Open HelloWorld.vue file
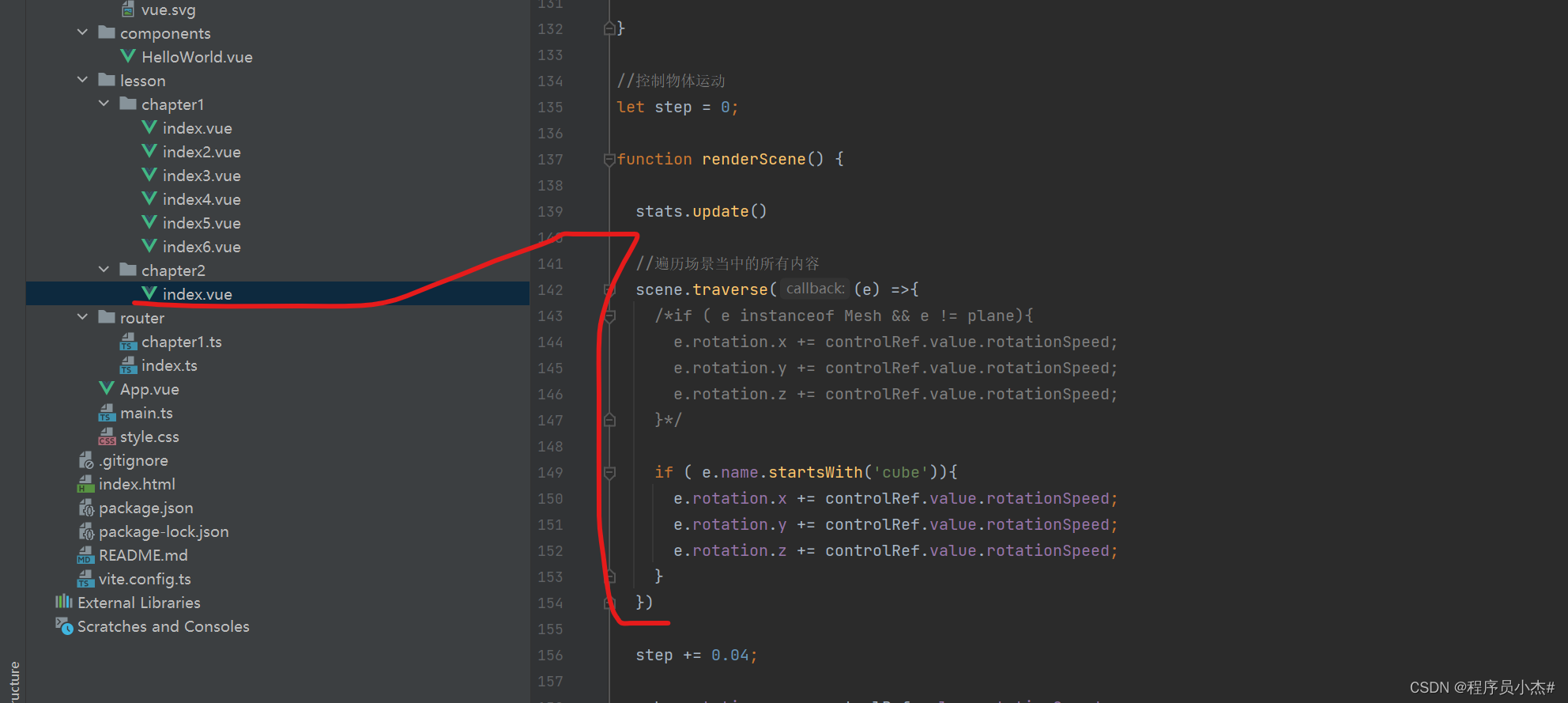This screenshot has width=1568, height=703. click(197, 57)
